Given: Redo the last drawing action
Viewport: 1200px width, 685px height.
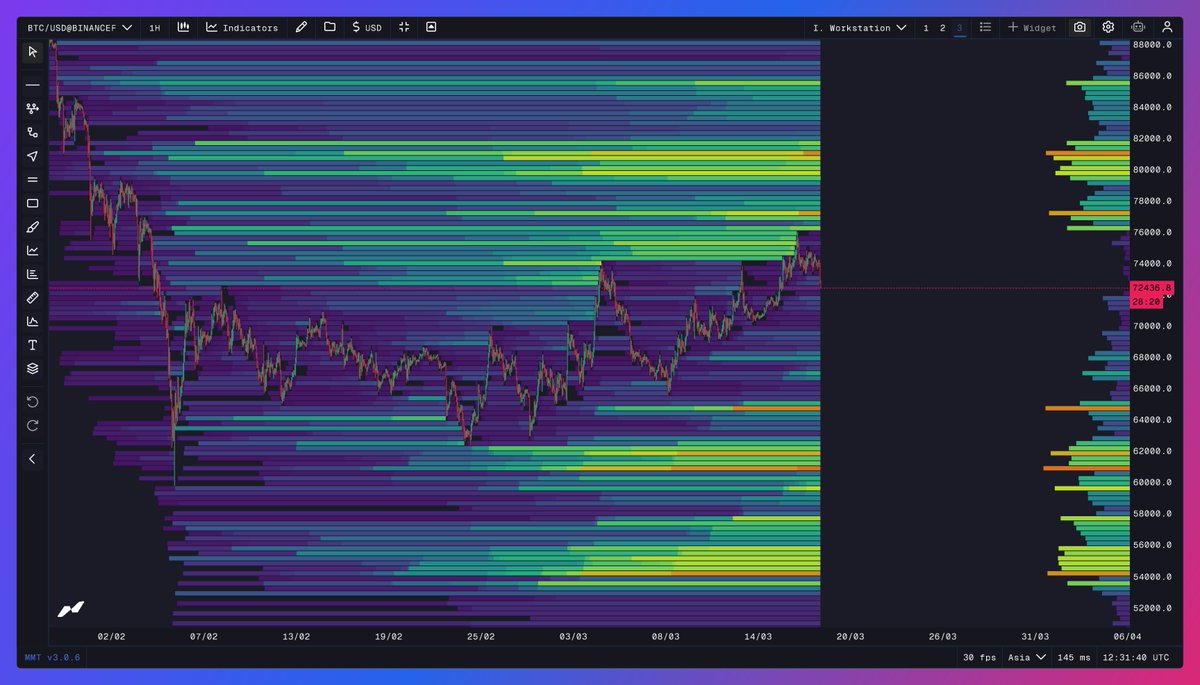Looking at the screenshot, I should (x=32, y=426).
